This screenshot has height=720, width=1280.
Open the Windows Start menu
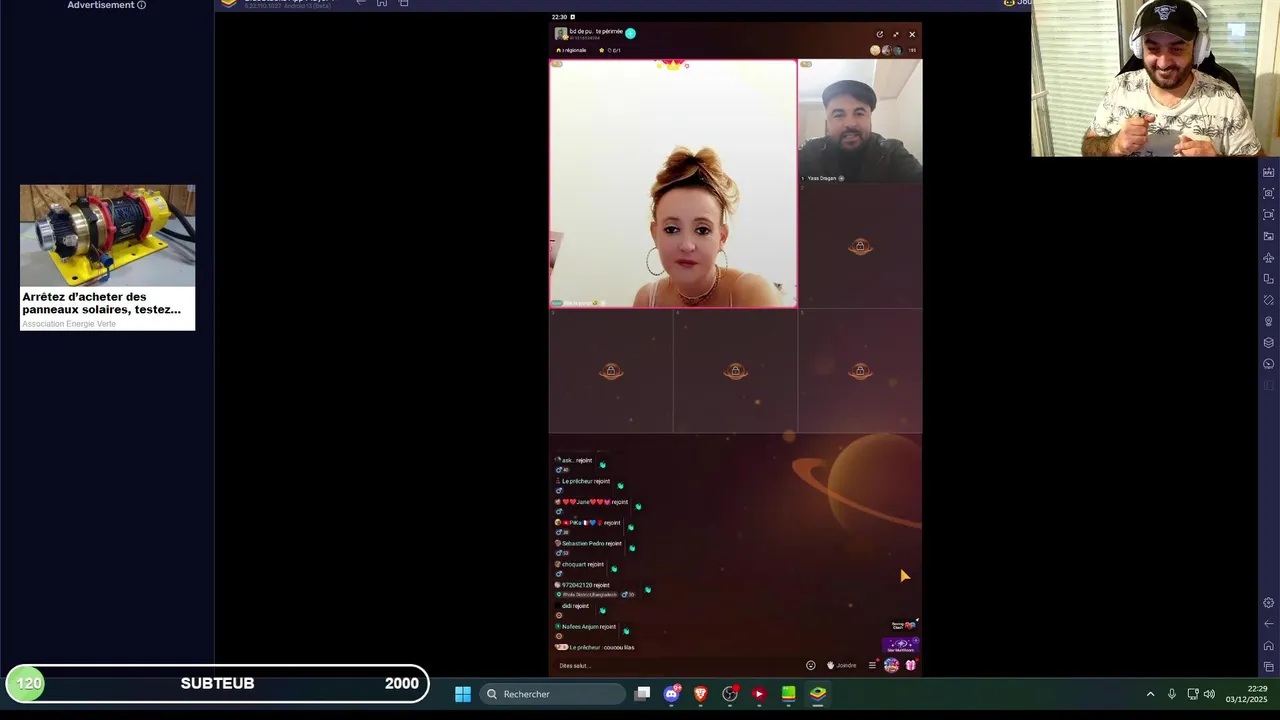point(463,693)
